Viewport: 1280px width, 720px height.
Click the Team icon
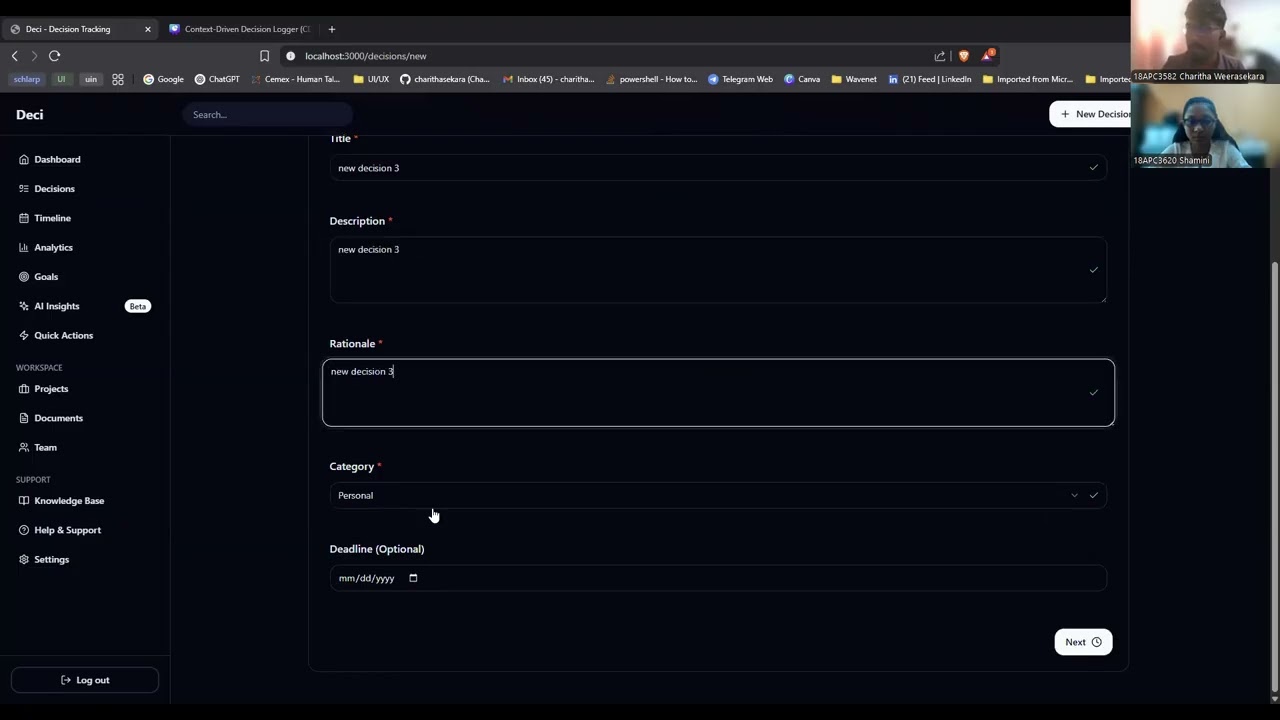(24, 447)
